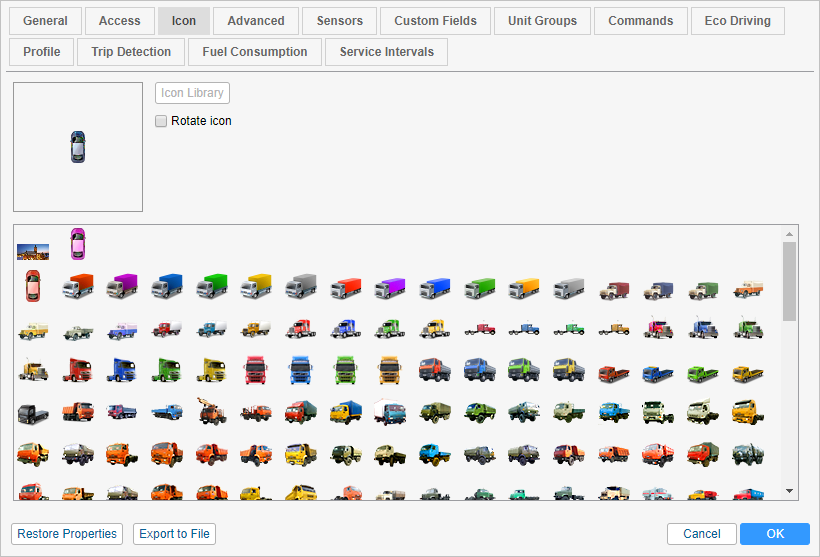Select orange vintage truck with white canopy
820x557 pixels.
[x=748, y=289]
